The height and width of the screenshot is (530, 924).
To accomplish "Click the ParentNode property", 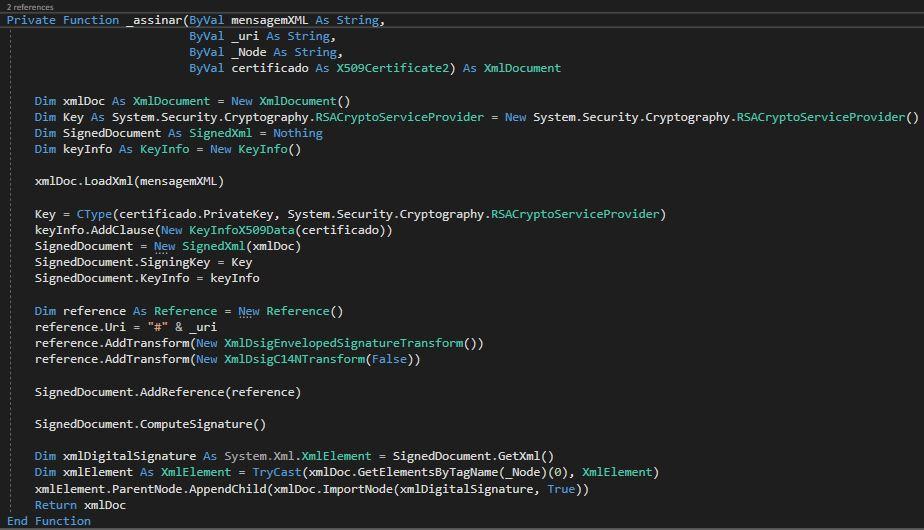I will pos(147,489).
